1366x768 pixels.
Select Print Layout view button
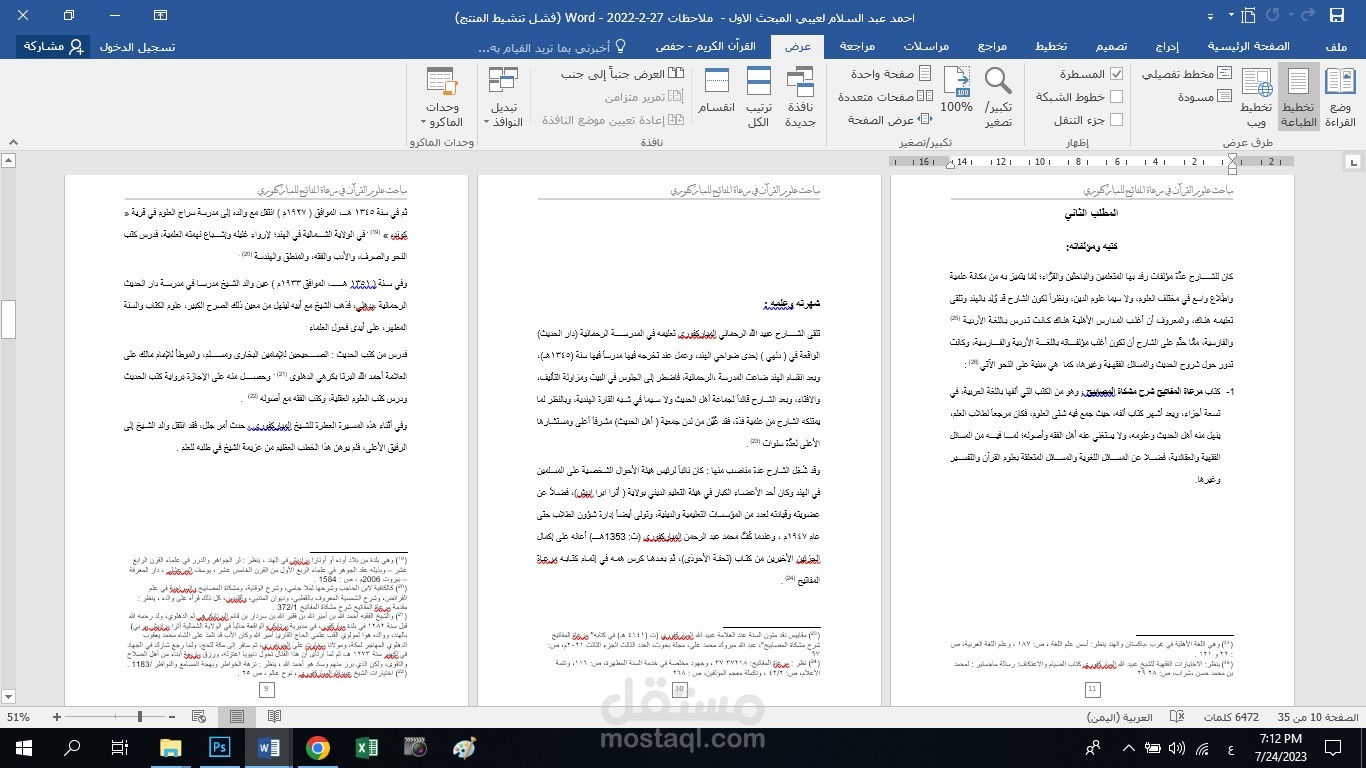[1297, 98]
